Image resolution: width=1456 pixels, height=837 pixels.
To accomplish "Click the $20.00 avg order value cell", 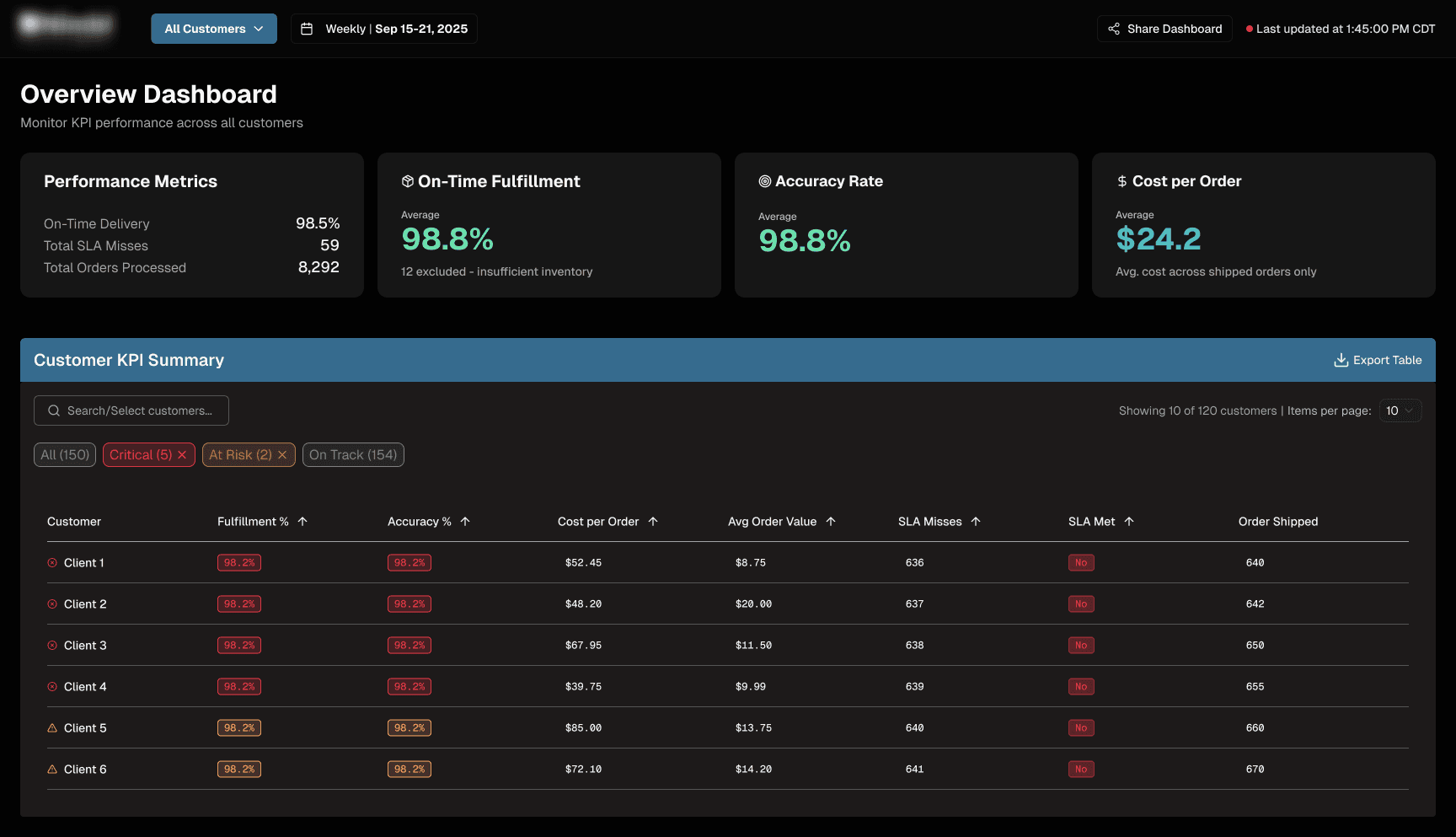I will point(753,604).
